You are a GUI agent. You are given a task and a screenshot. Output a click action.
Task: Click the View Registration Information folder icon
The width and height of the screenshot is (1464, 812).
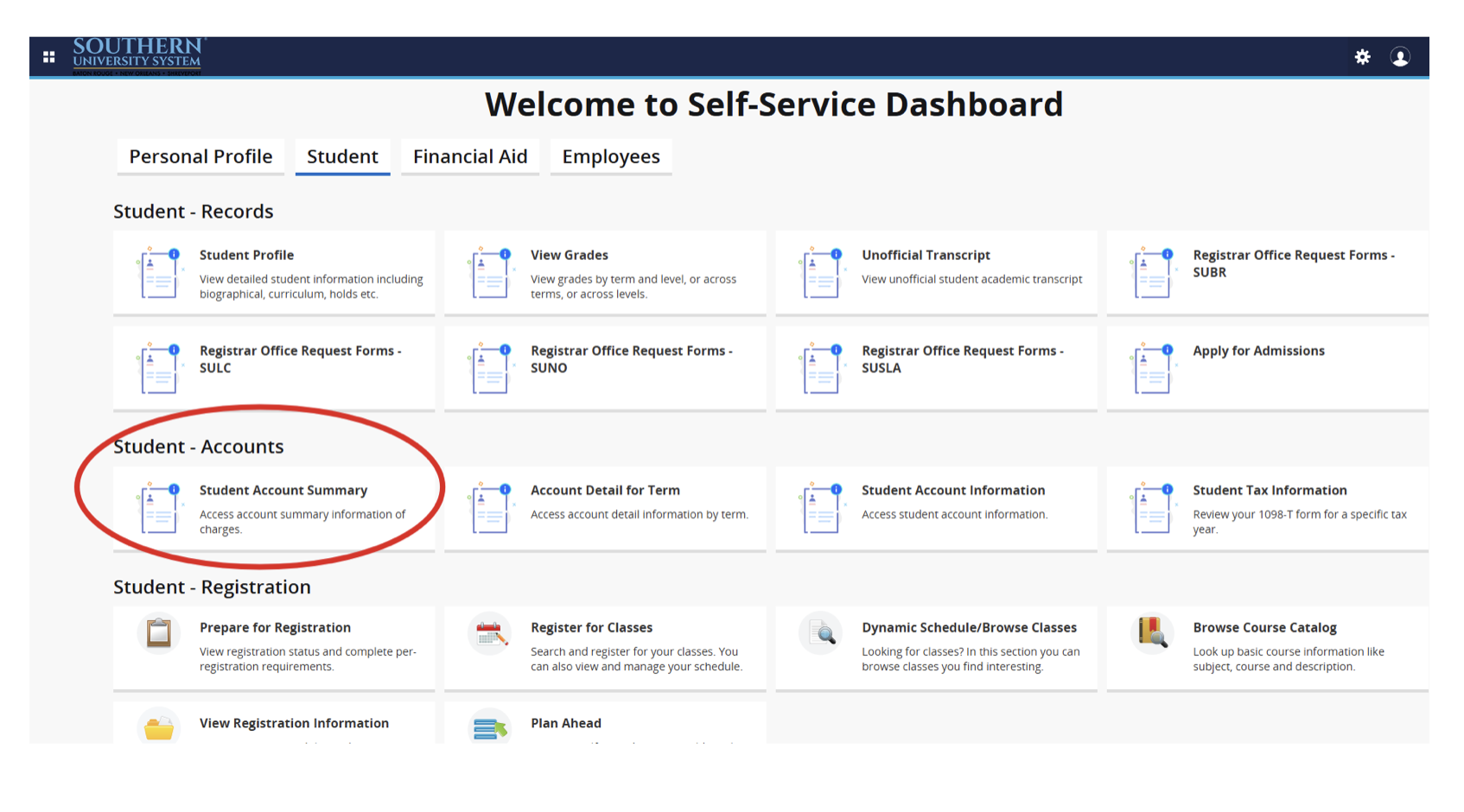point(159,728)
